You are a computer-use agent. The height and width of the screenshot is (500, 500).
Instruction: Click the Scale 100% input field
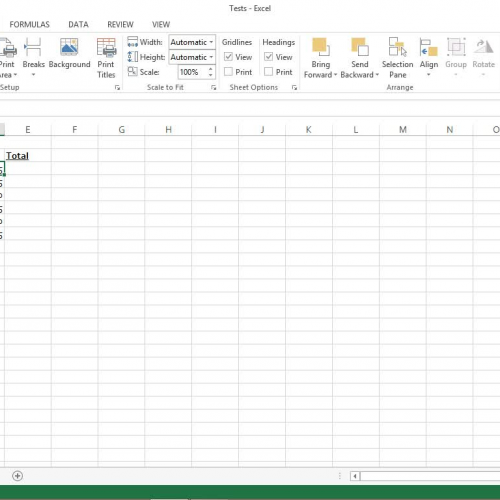(x=192, y=72)
